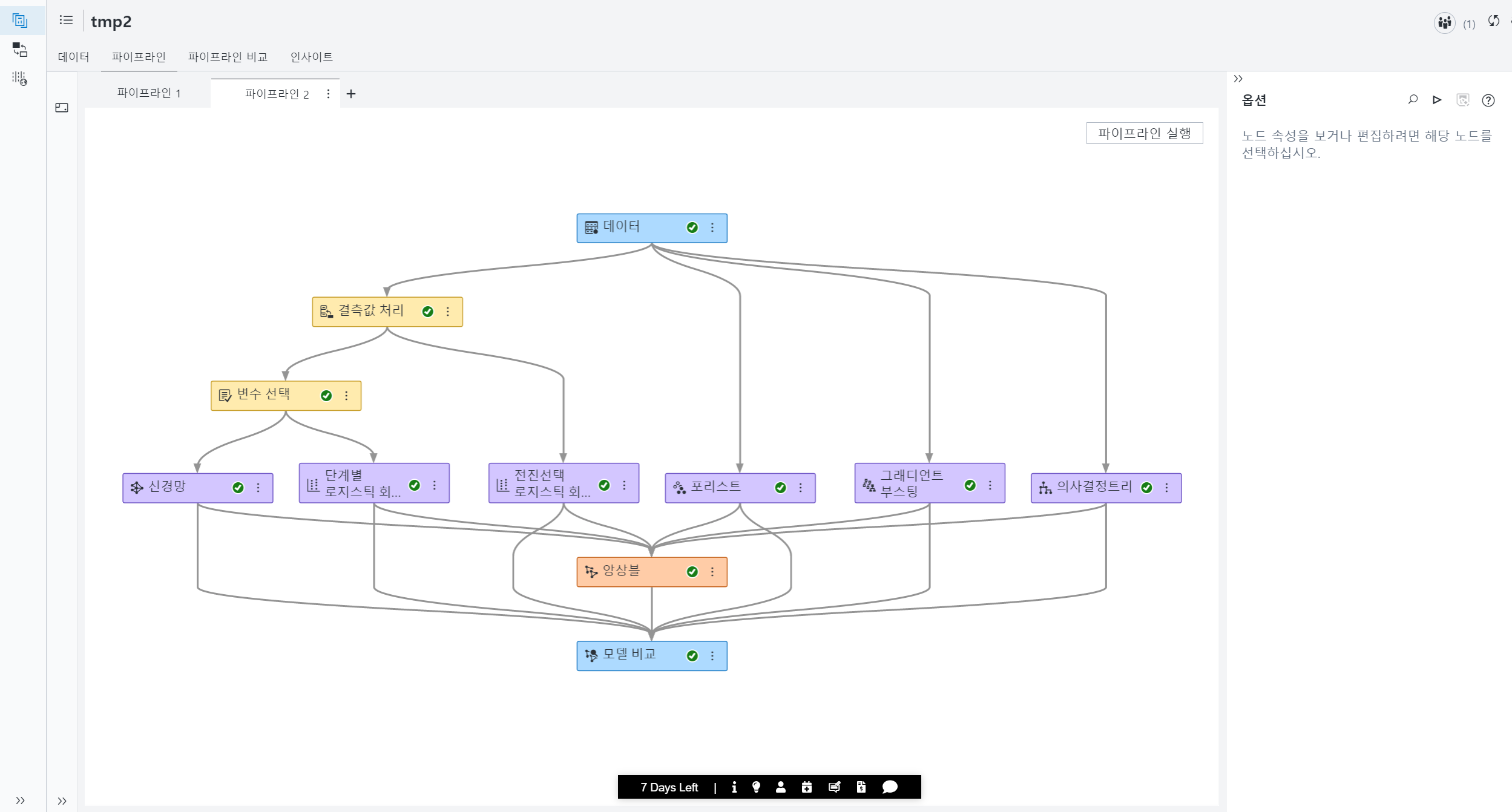Select the 모델 비교 node
Screen dimensions: 1512x812
[x=629, y=655]
